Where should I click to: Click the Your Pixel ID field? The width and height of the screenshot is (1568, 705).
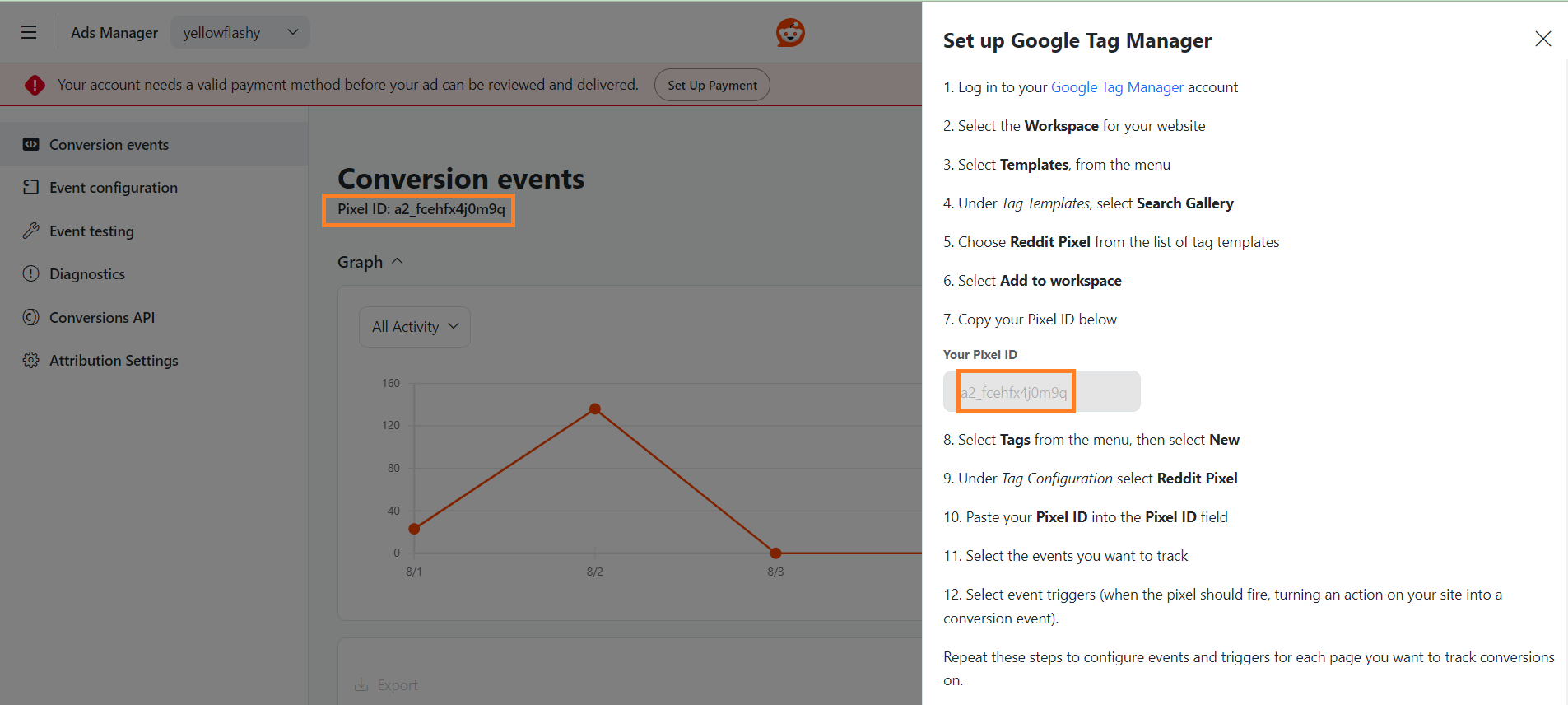[1041, 392]
